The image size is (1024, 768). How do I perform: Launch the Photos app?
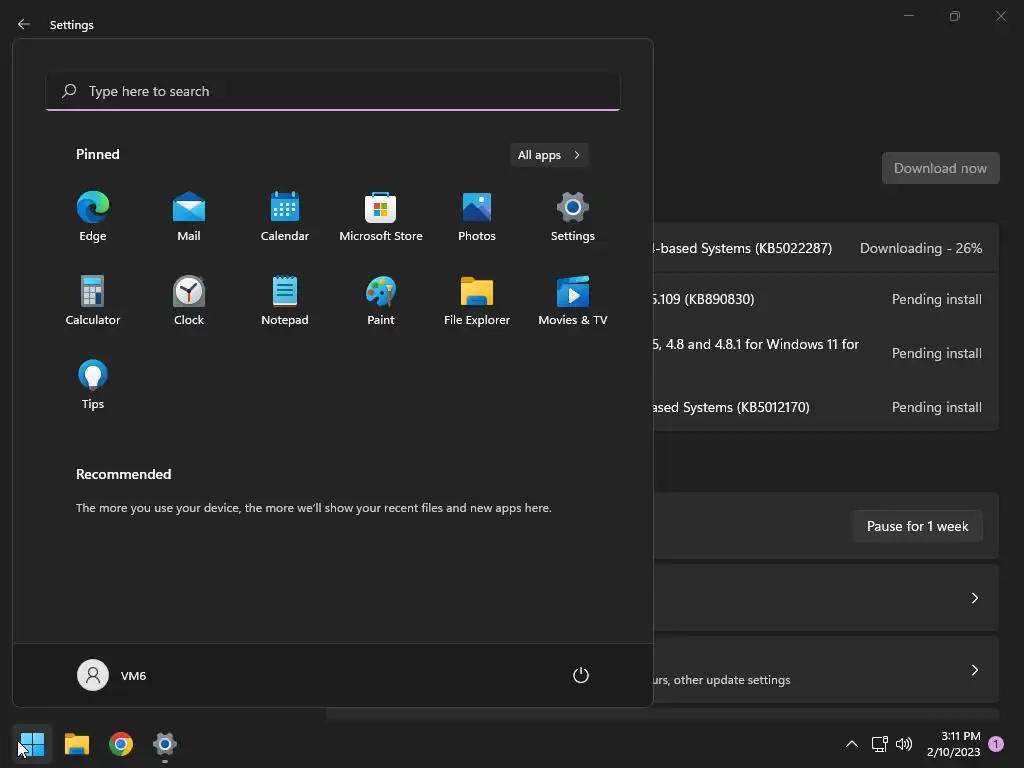[x=477, y=217]
